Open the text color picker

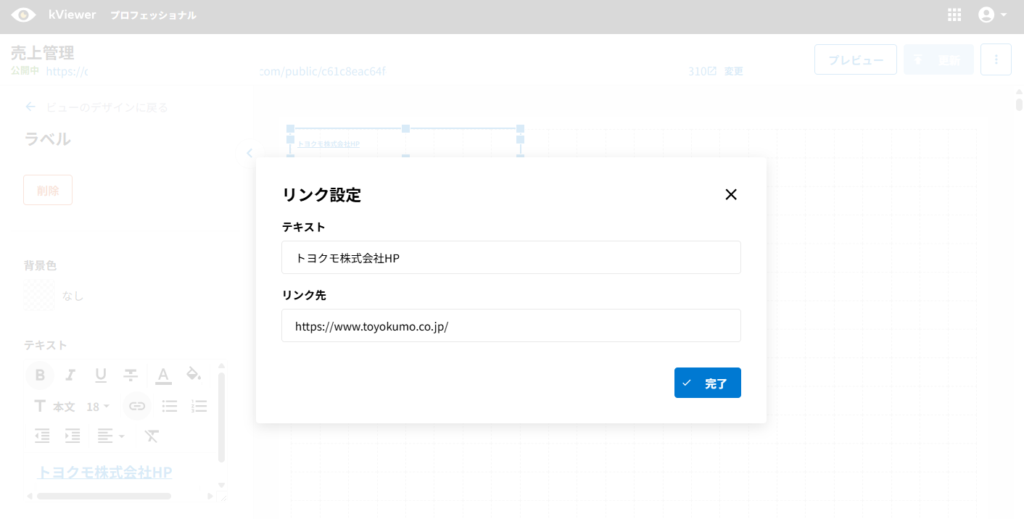(x=163, y=375)
